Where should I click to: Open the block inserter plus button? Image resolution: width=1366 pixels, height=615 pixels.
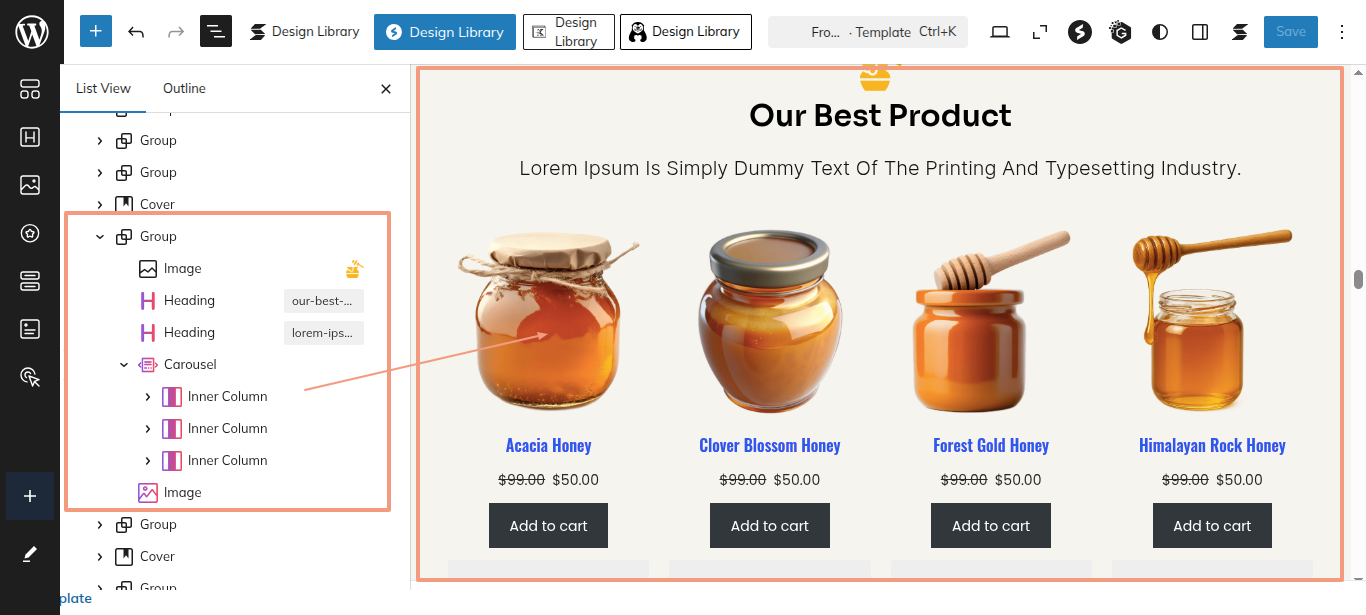coord(95,32)
